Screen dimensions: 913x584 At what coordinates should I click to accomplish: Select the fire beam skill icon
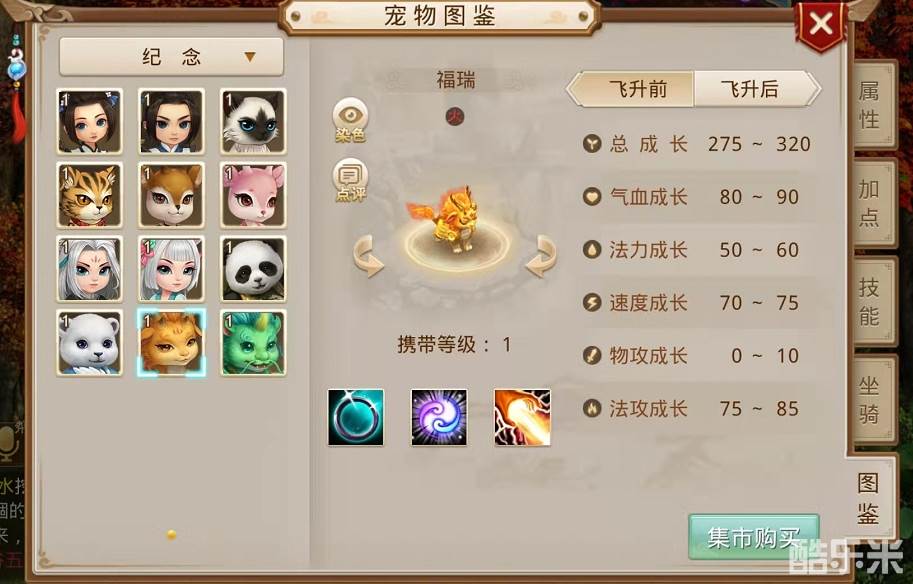pos(522,417)
